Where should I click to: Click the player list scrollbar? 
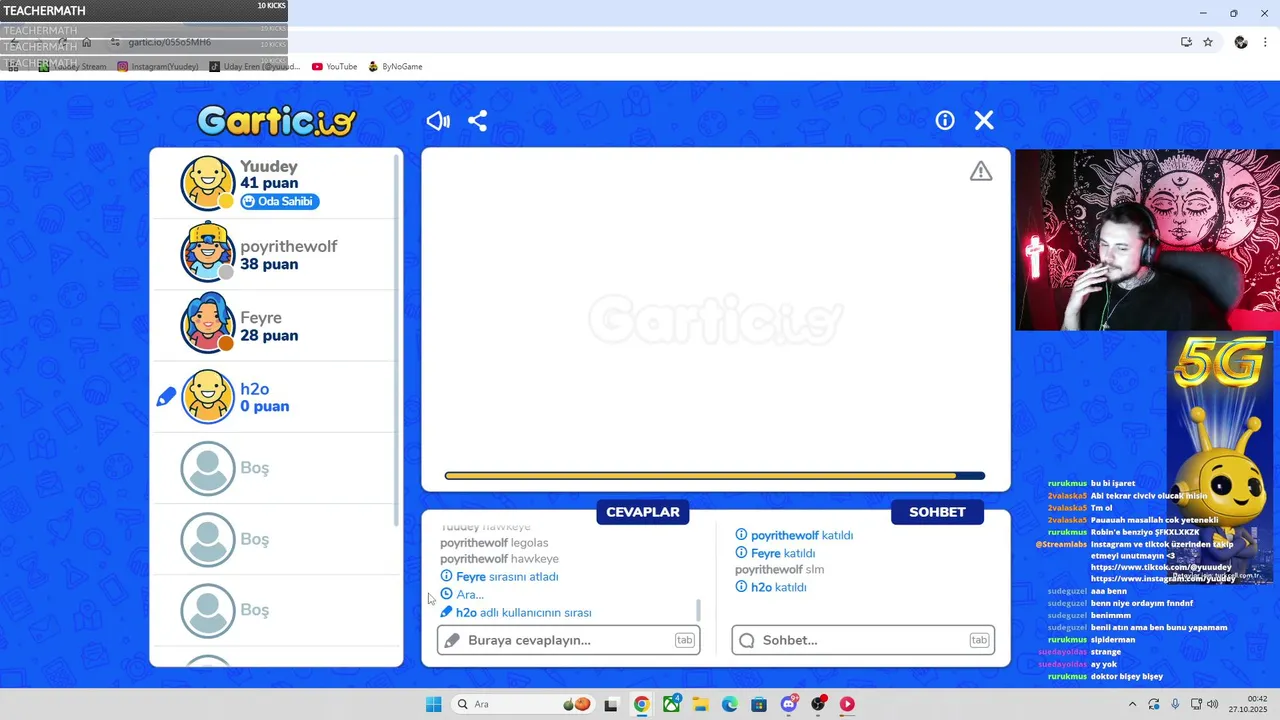tap(398, 340)
